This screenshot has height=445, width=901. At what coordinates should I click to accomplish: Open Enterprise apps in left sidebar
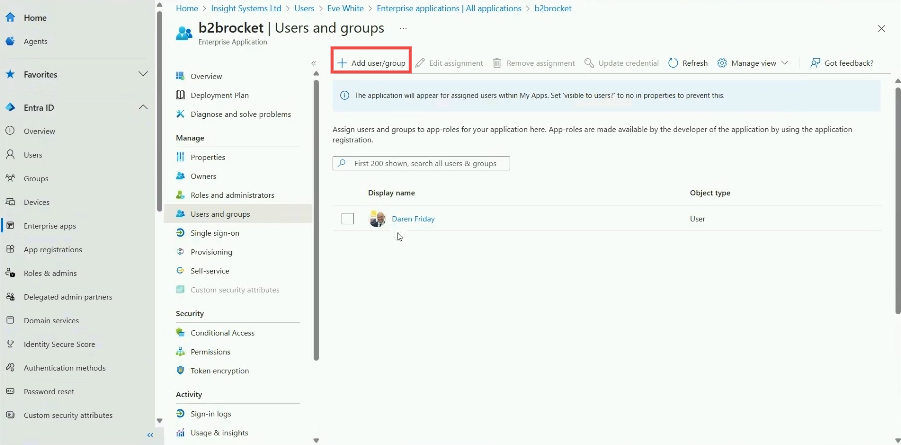tap(49, 226)
